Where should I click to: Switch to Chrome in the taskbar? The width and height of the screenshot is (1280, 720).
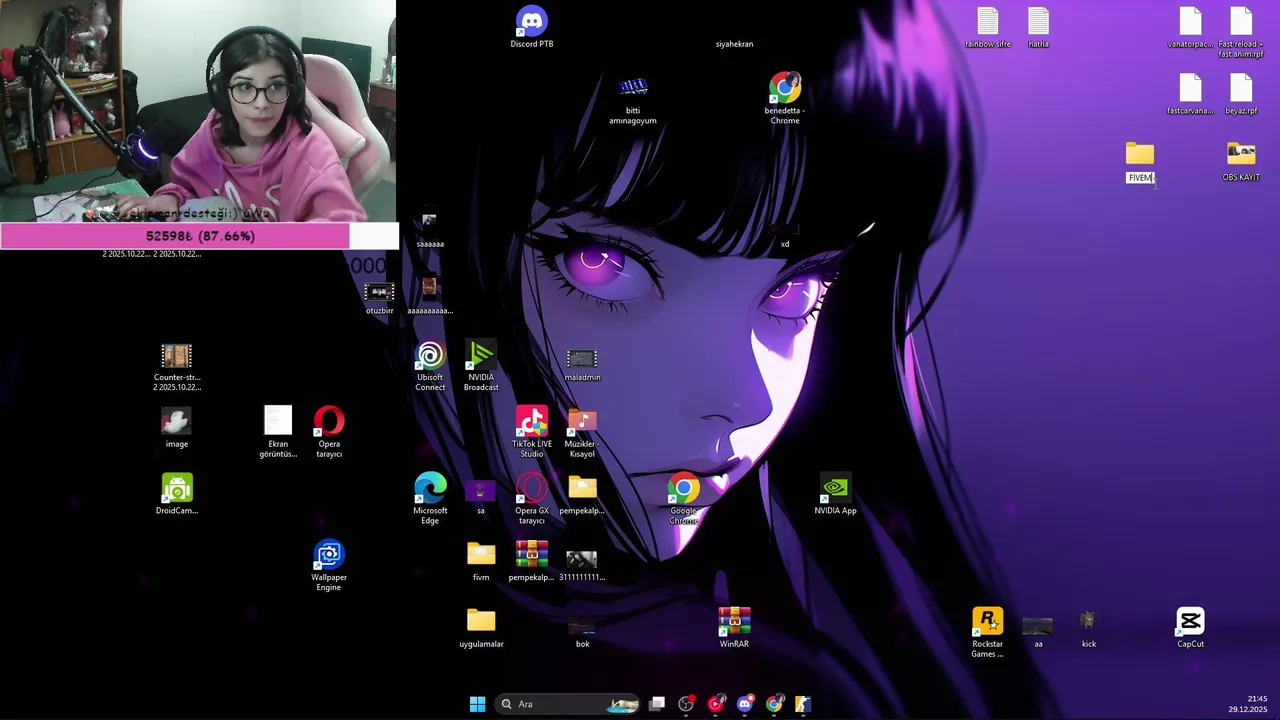(x=774, y=704)
